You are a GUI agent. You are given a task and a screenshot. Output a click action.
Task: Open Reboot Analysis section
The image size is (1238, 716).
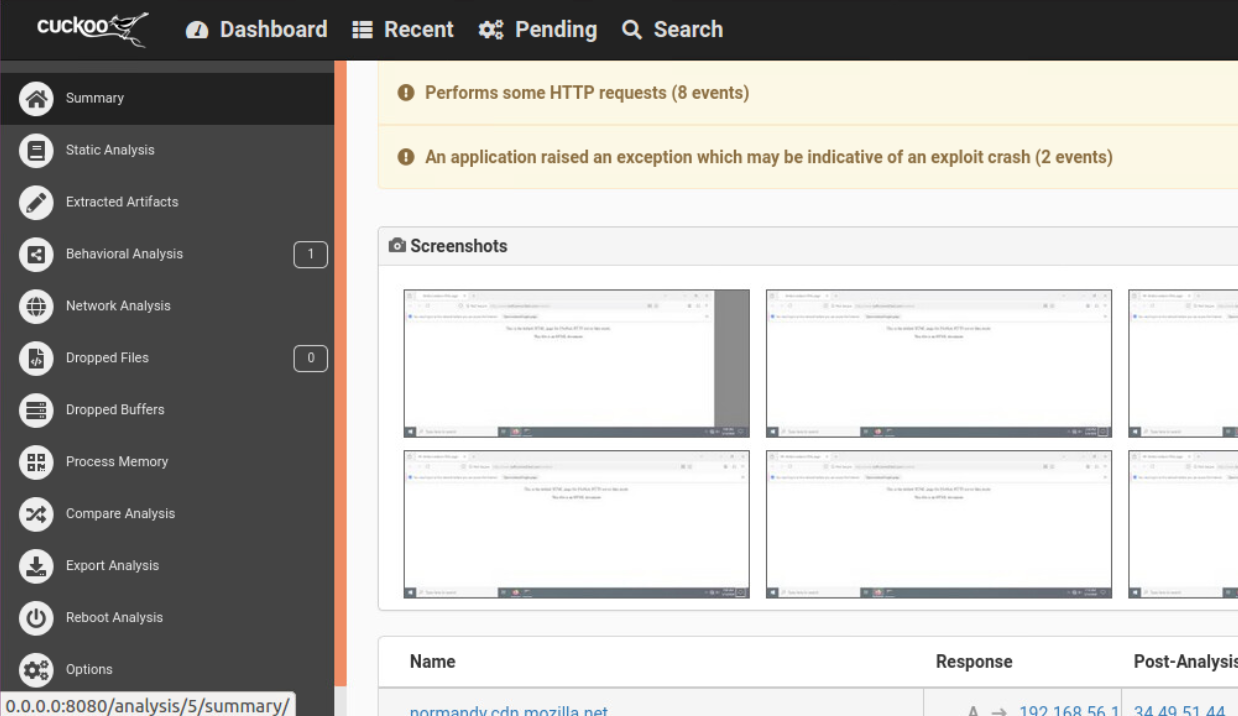(114, 618)
